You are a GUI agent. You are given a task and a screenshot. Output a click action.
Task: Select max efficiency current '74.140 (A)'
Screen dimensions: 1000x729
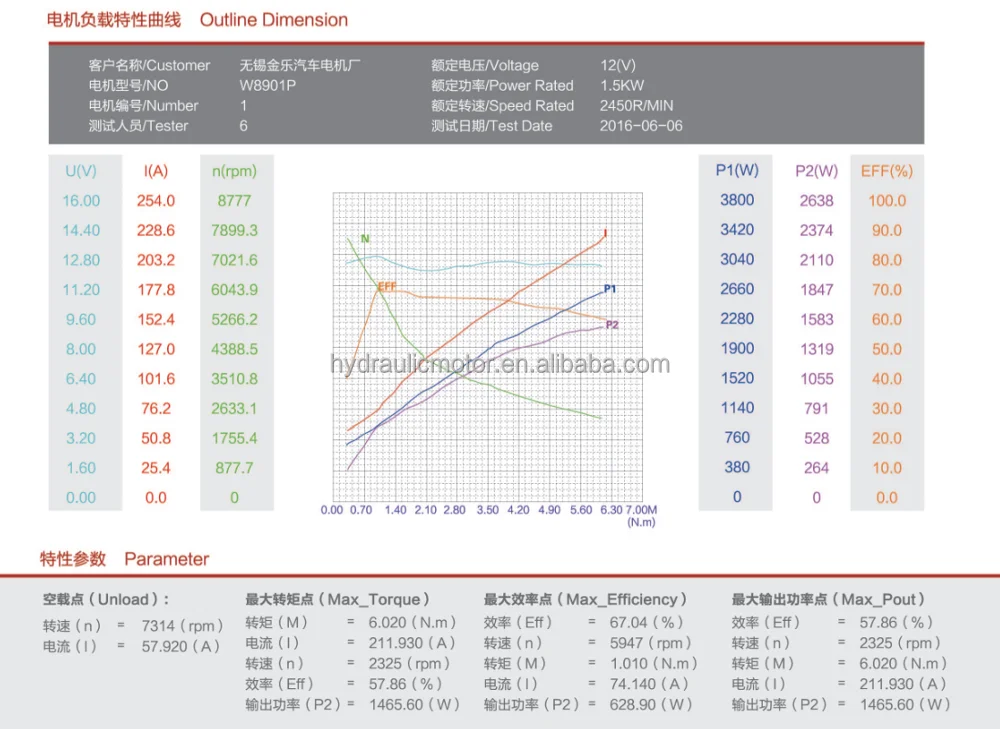[649, 684]
